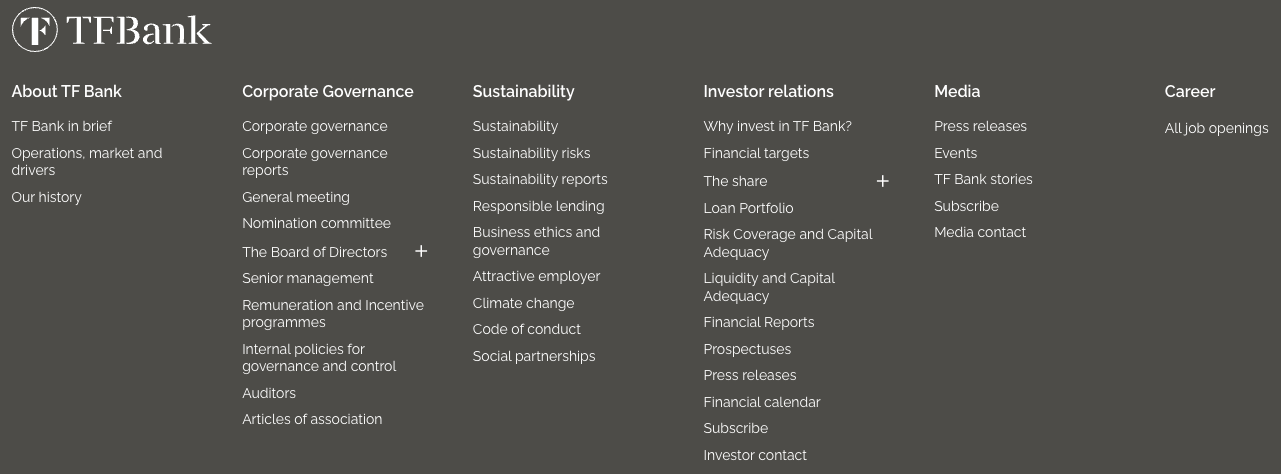
Task: Click Investor contact link
Action: pyautogui.click(x=755, y=455)
